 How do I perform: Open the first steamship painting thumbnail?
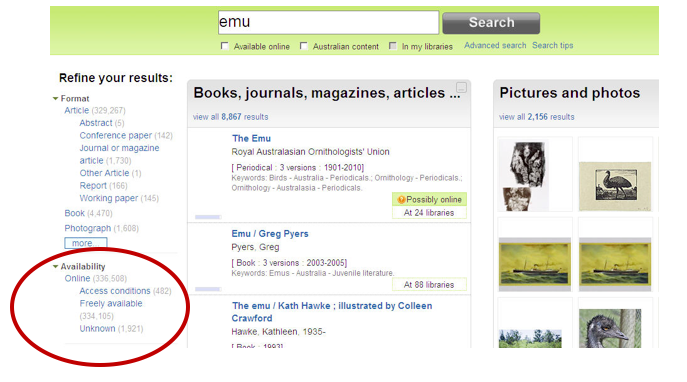coord(535,265)
